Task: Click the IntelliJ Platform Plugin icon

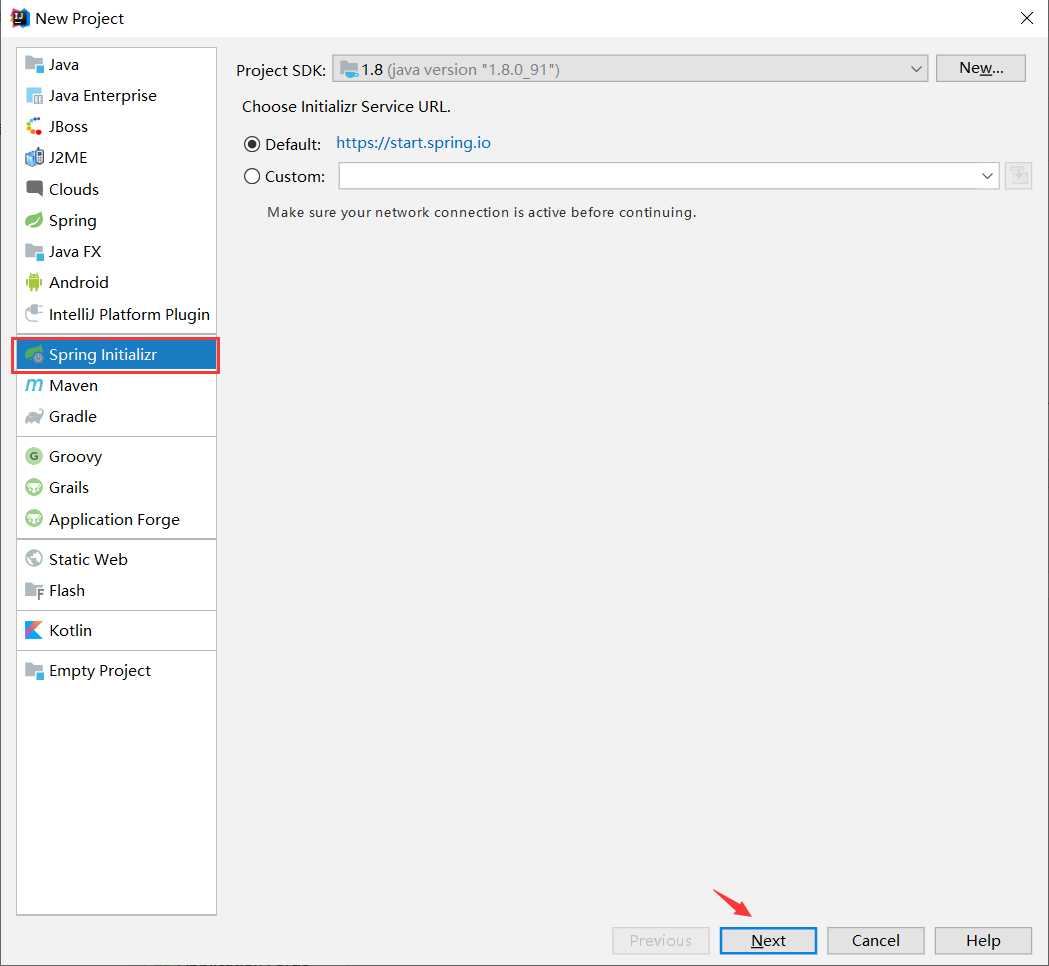Action: click(x=34, y=314)
